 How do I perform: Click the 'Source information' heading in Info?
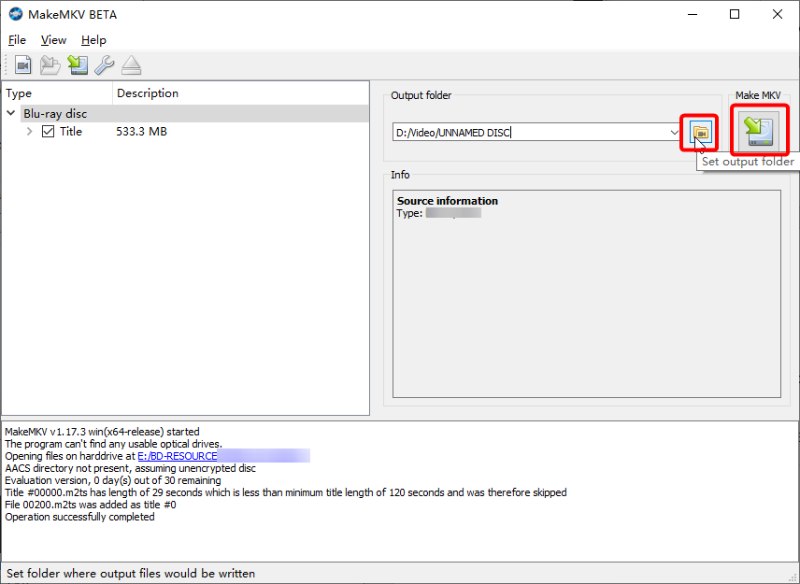(x=447, y=201)
